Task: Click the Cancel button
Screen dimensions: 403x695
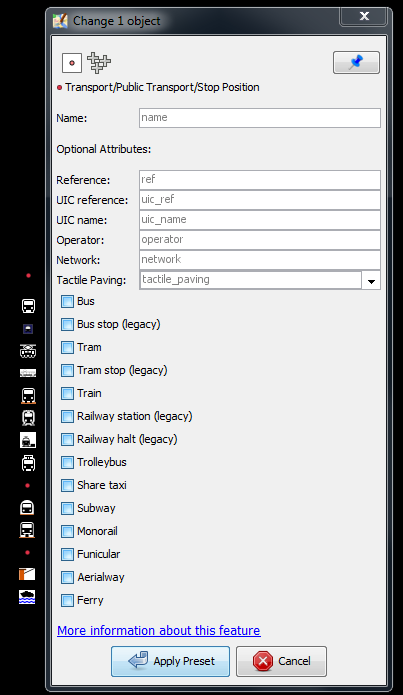Action: point(282,661)
